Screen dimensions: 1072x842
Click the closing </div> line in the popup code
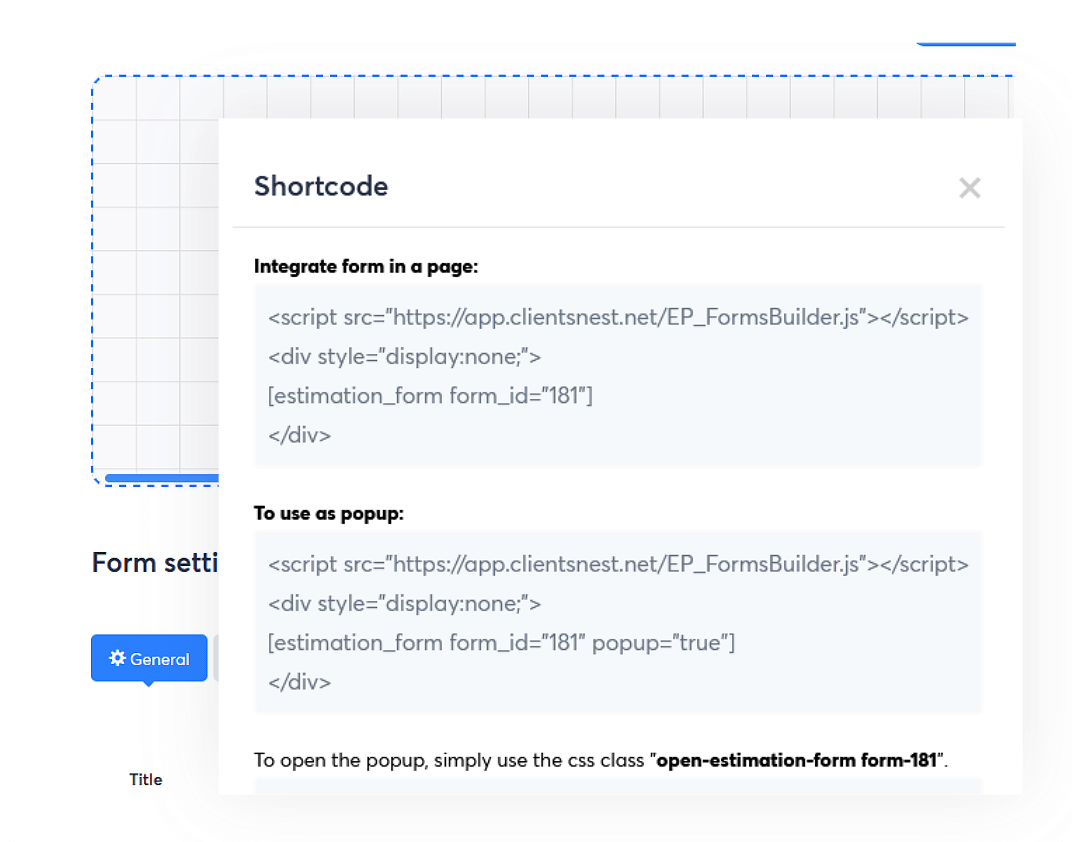(299, 681)
